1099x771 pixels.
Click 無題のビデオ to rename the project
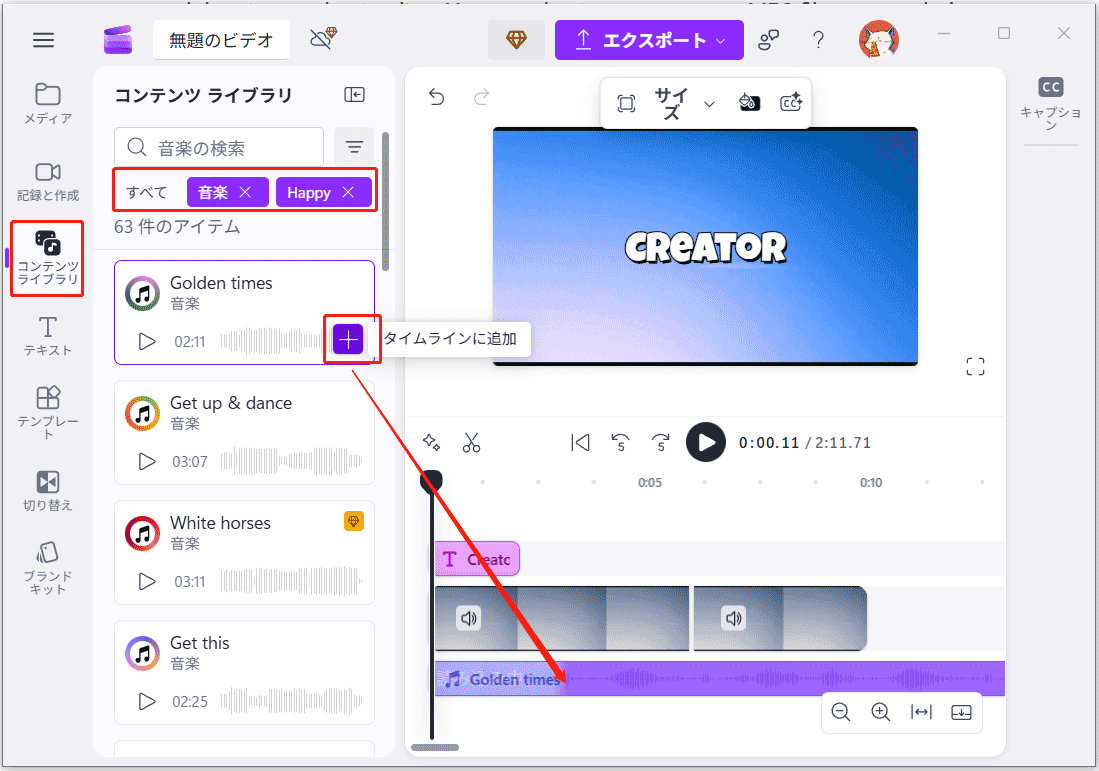(x=221, y=40)
